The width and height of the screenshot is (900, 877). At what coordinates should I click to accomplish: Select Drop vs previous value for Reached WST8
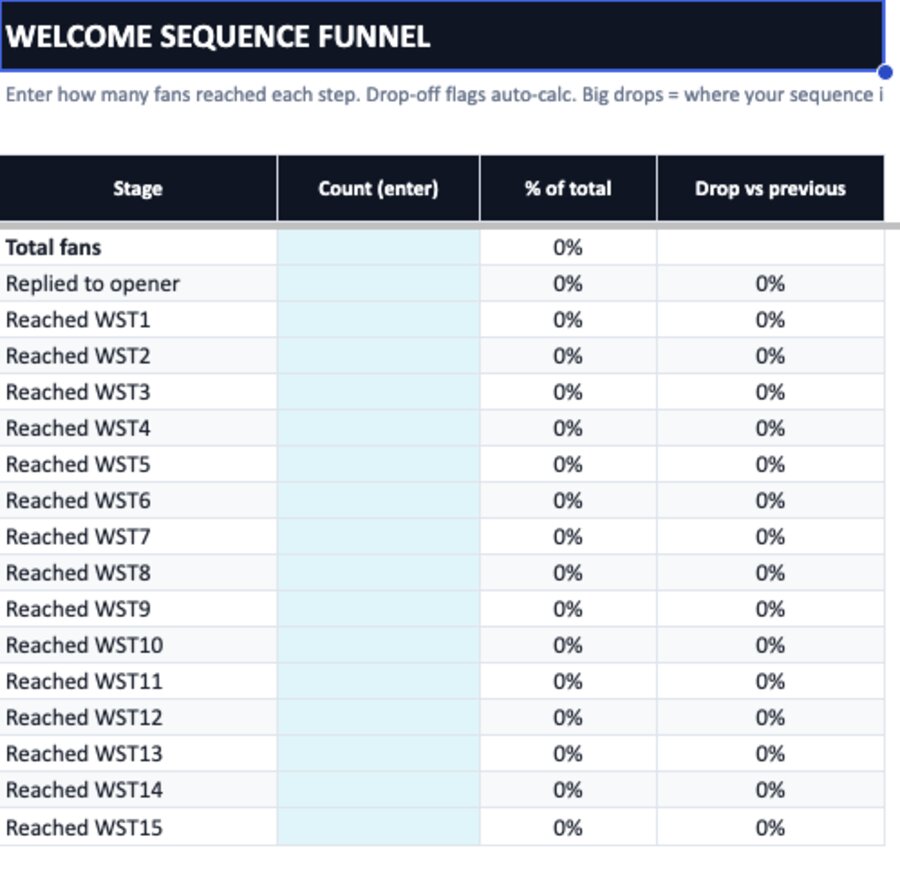[770, 573]
